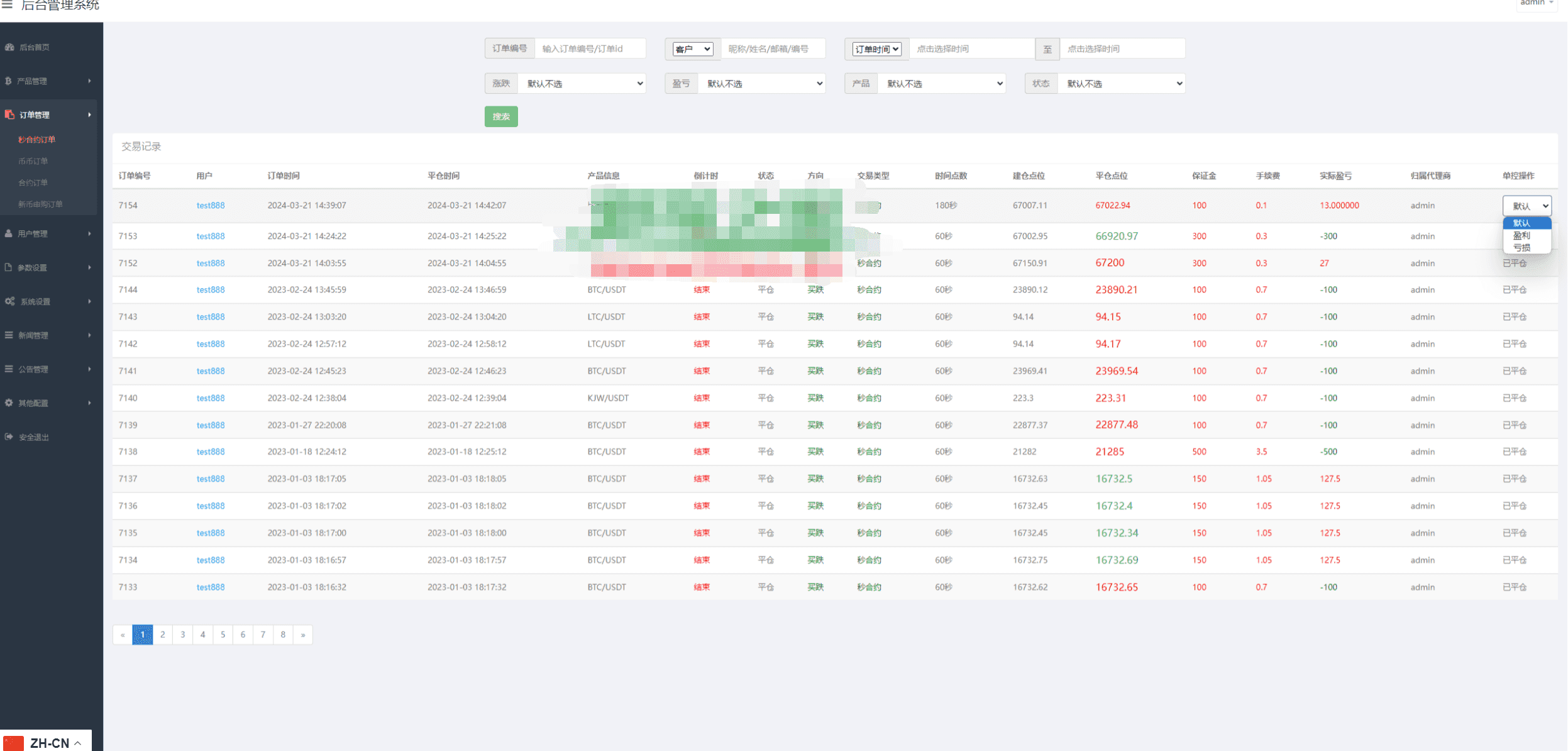The height and width of the screenshot is (751, 1568).
Task: Click the gears icon beside 系统设置
Action: pos(9,301)
